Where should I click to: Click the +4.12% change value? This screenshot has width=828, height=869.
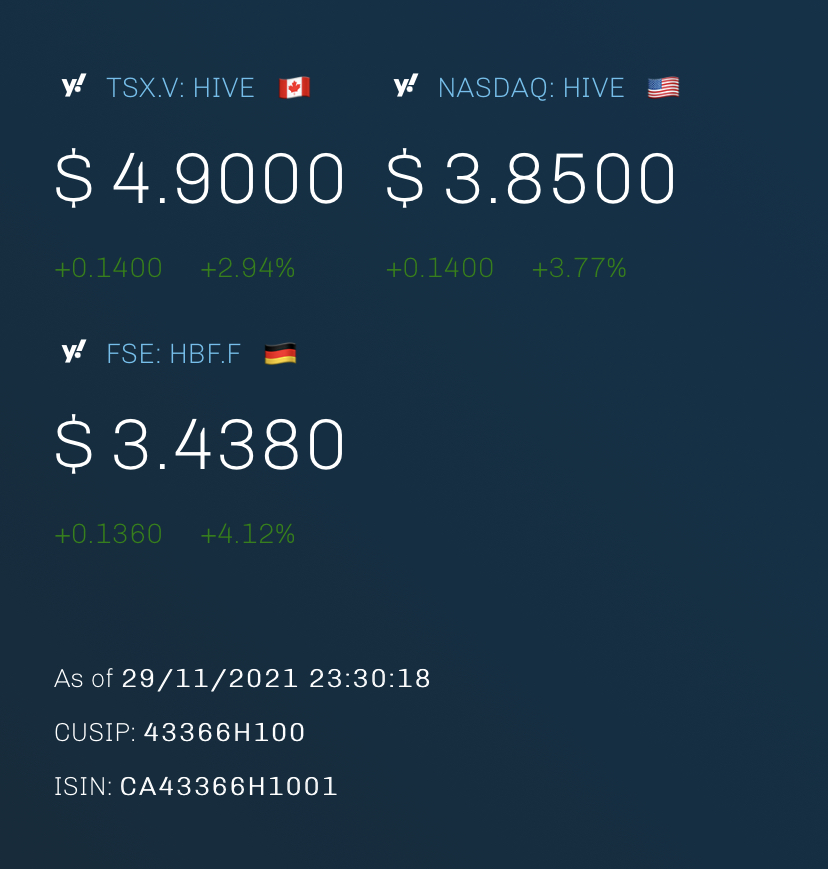point(247,534)
